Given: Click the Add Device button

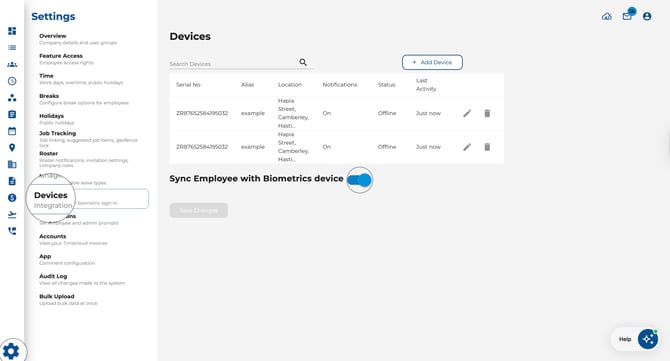Looking at the screenshot, I should click(x=432, y=62).
